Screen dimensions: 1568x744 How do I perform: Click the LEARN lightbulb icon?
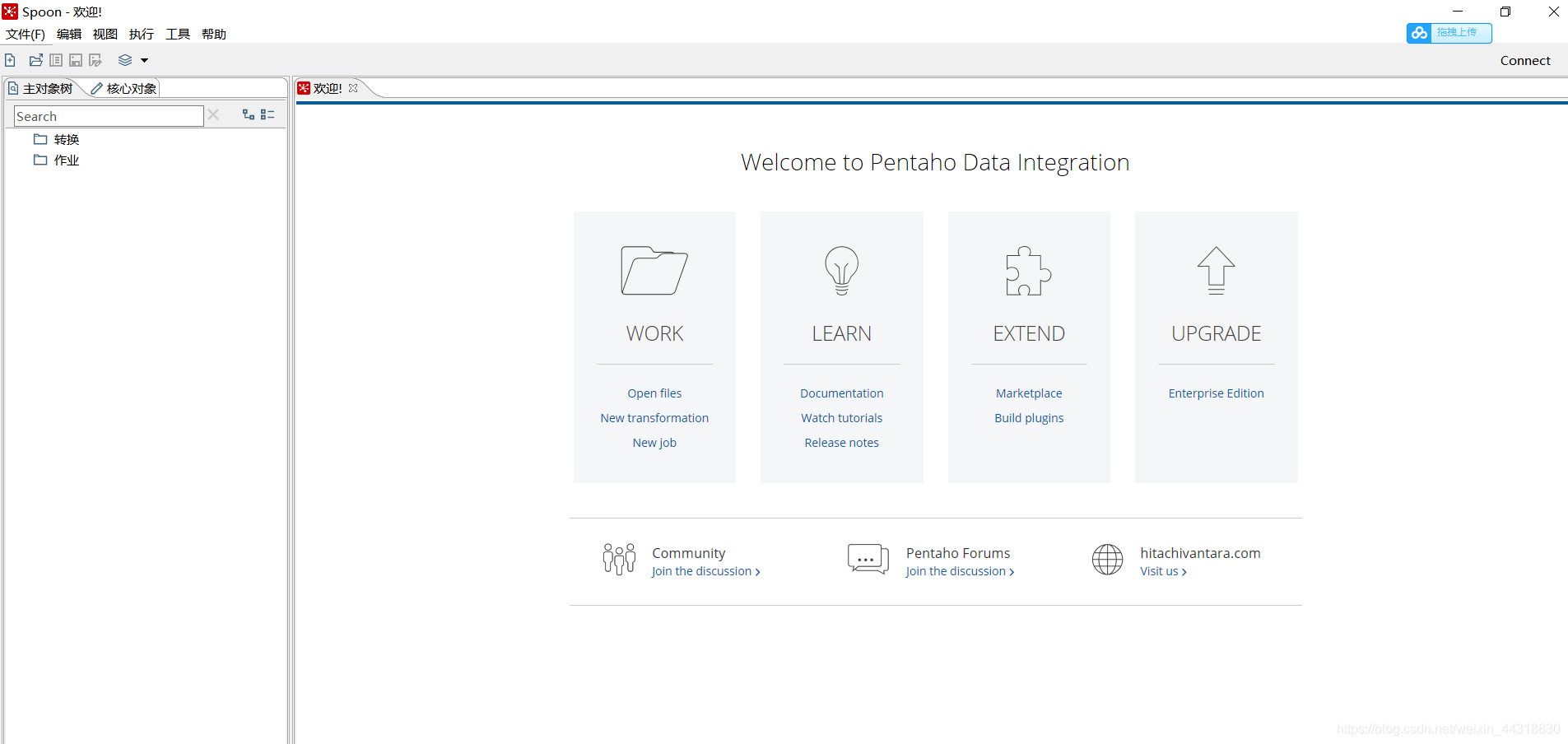[841, 270]
